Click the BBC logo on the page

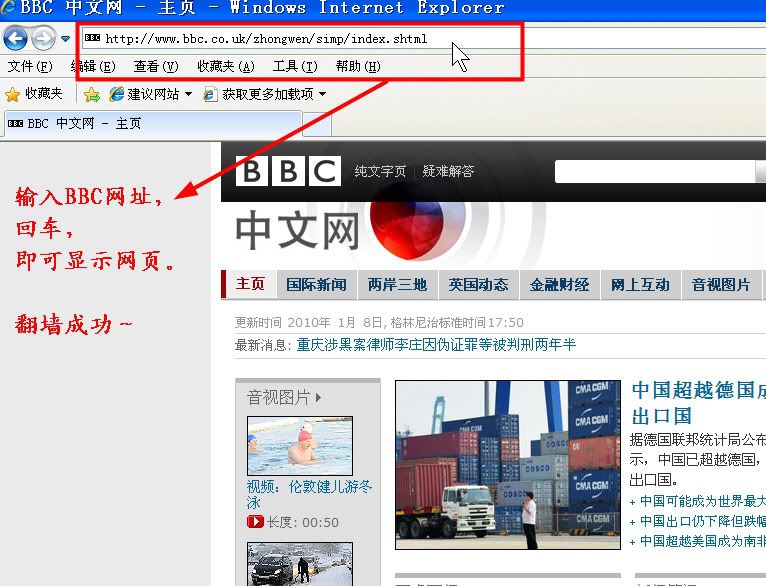click(x=288, y=171)
